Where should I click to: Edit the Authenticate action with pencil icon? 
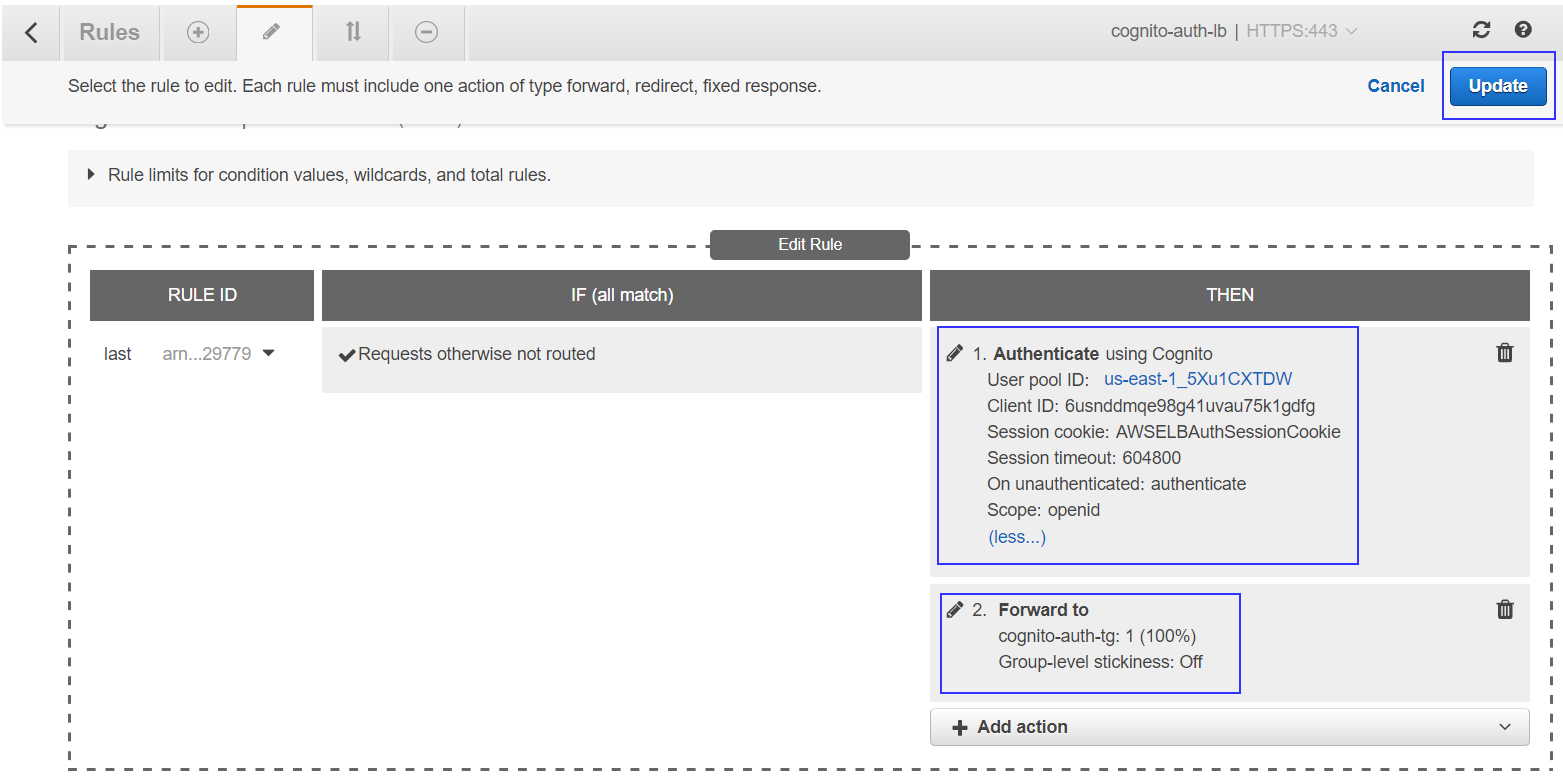point(955,352)
